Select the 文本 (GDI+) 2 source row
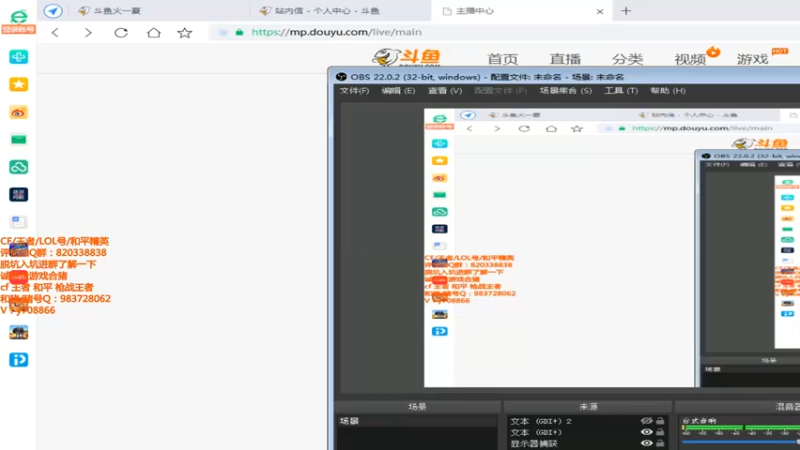 point(588,421)
